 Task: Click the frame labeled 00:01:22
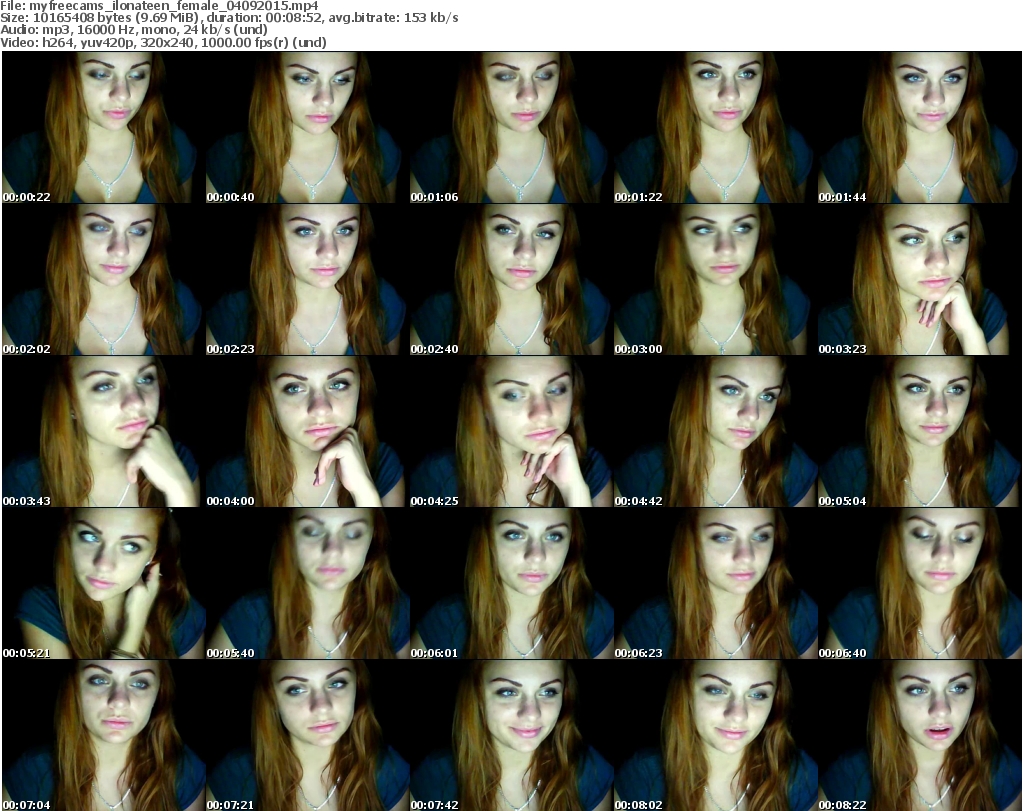[x=715, y=127]
